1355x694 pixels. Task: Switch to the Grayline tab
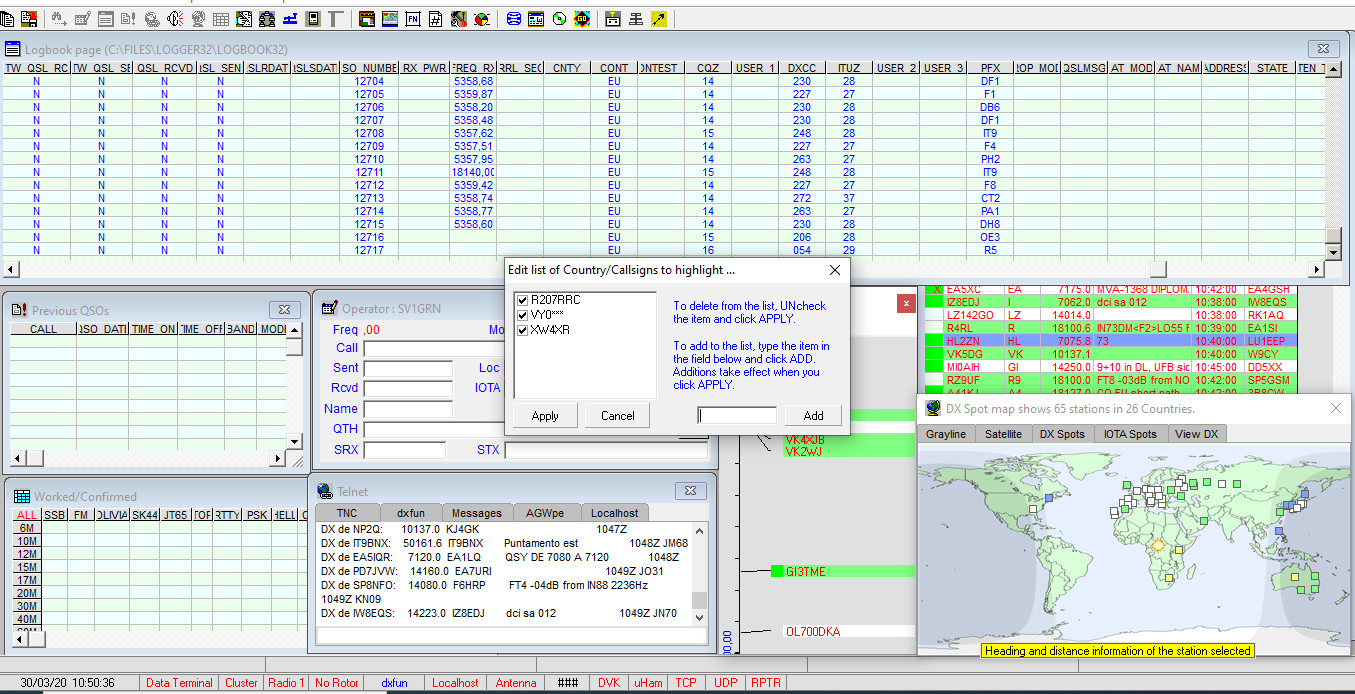[x=945, y=434]
